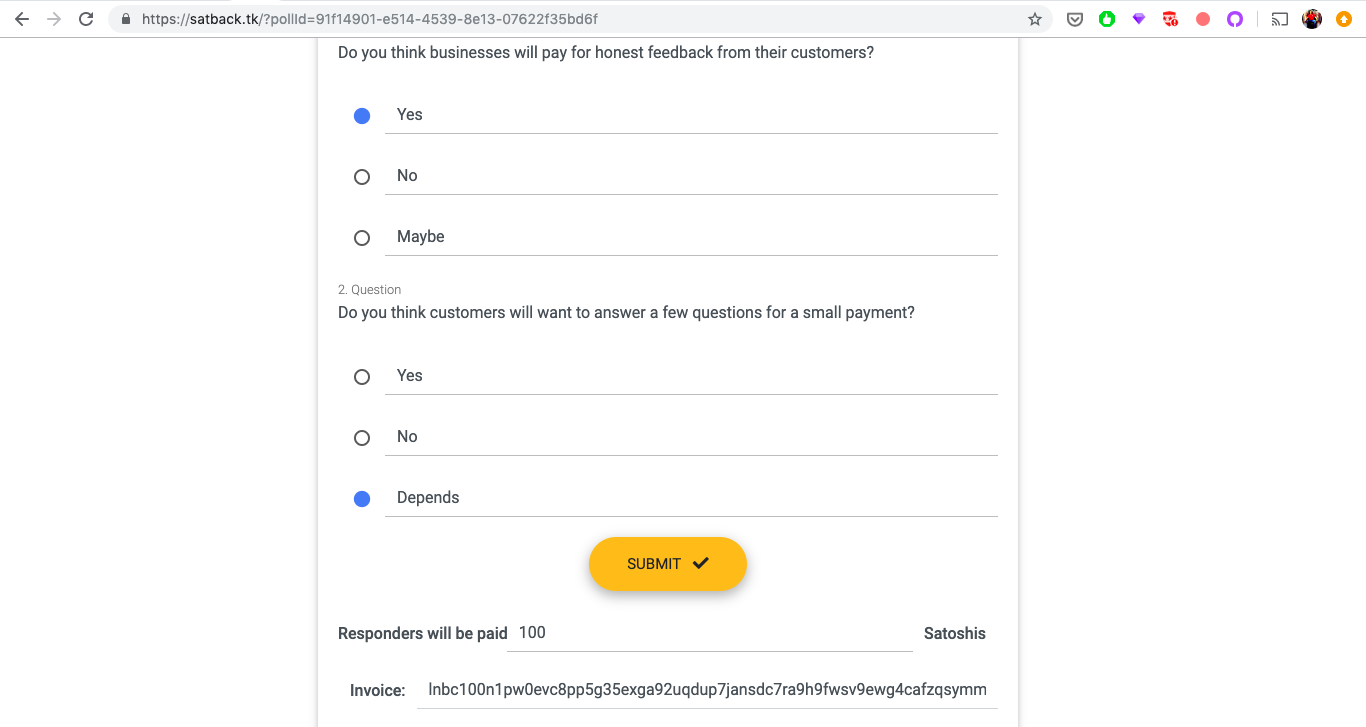Open the user profile avatar
Viewport: 1366px width, 727px height.
pyautogui.click(x=1312, y=19)
